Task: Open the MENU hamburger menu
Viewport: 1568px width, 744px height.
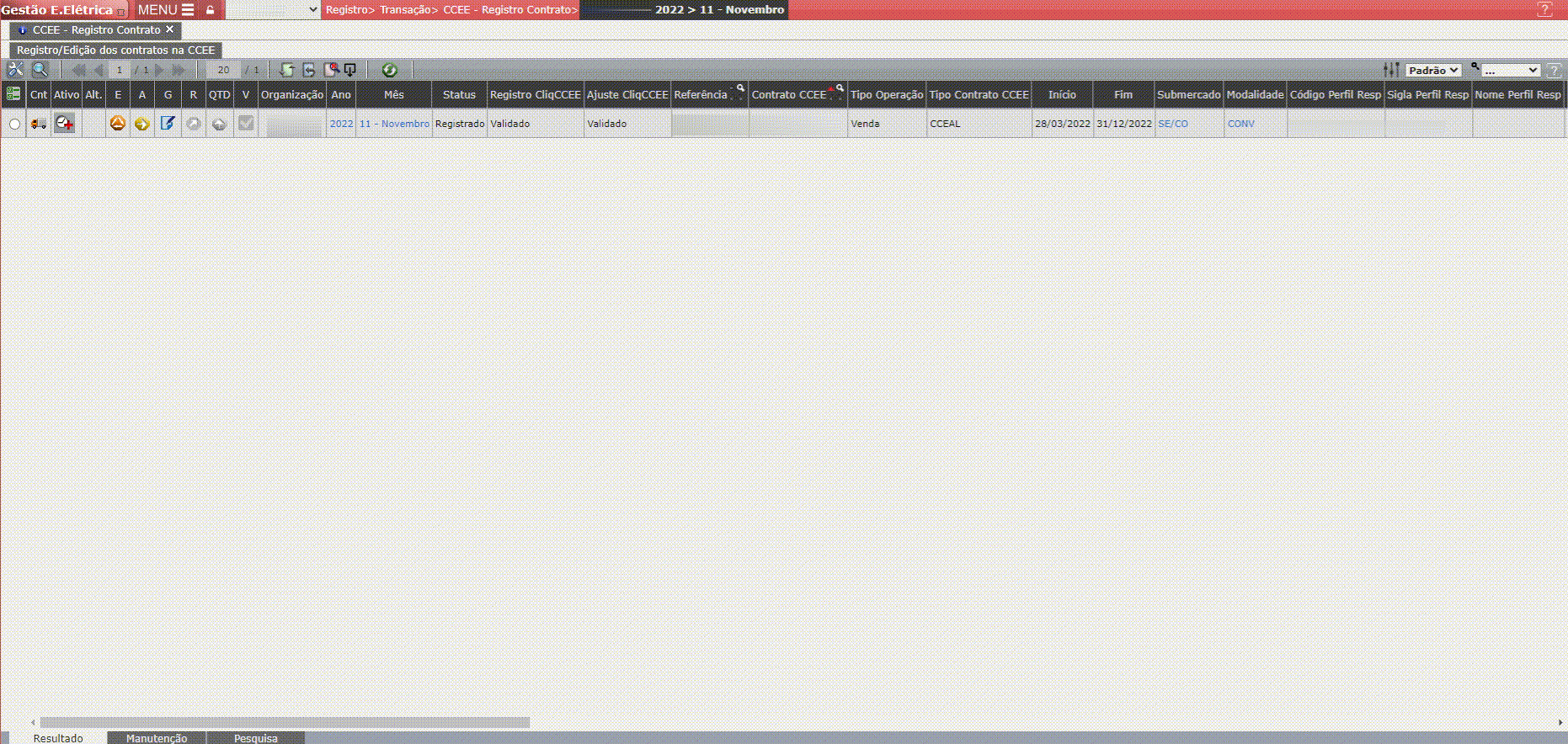Action: coord(166,10)
